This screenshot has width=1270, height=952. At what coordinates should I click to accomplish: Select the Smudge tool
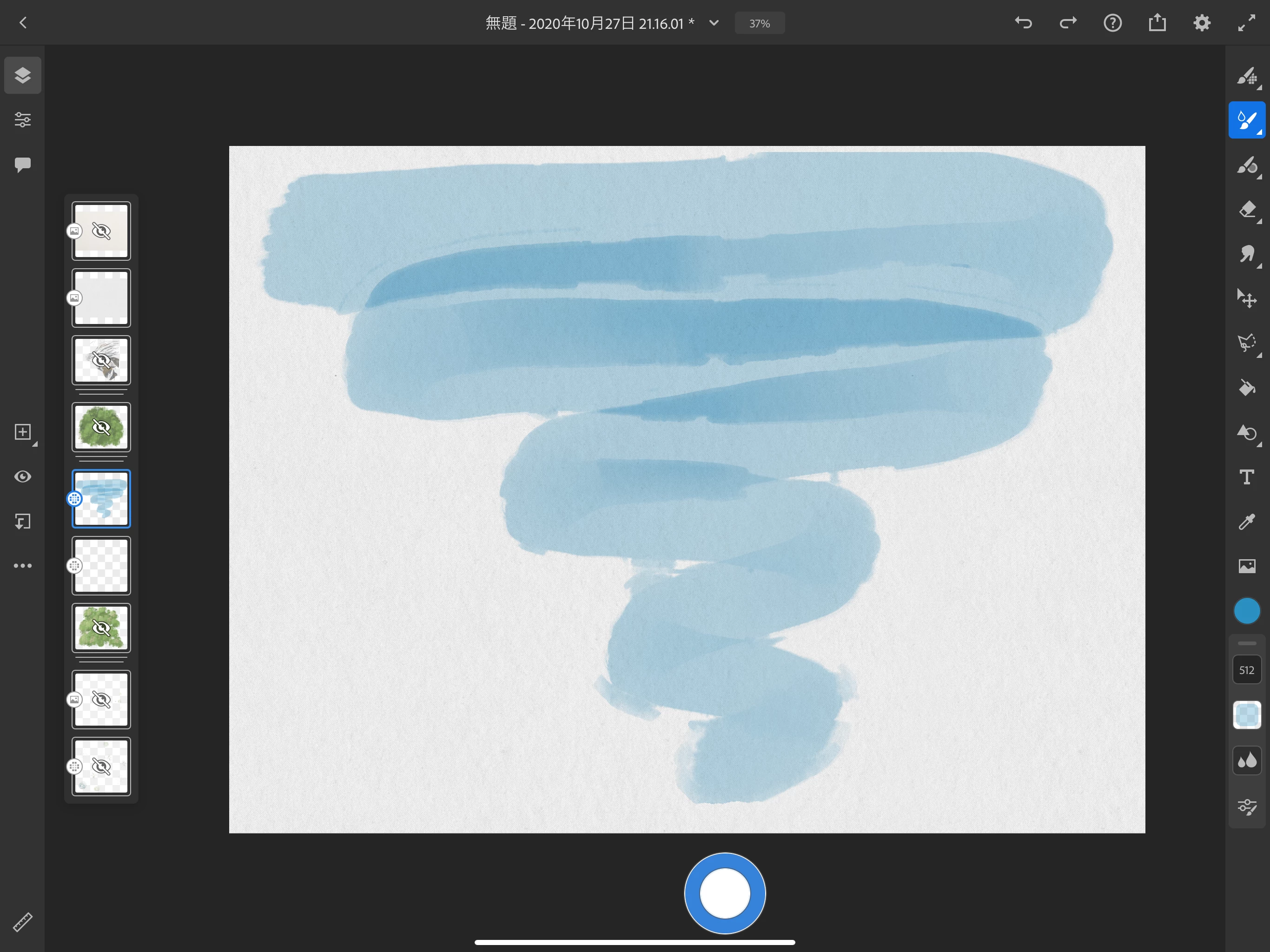point(1246,254)
